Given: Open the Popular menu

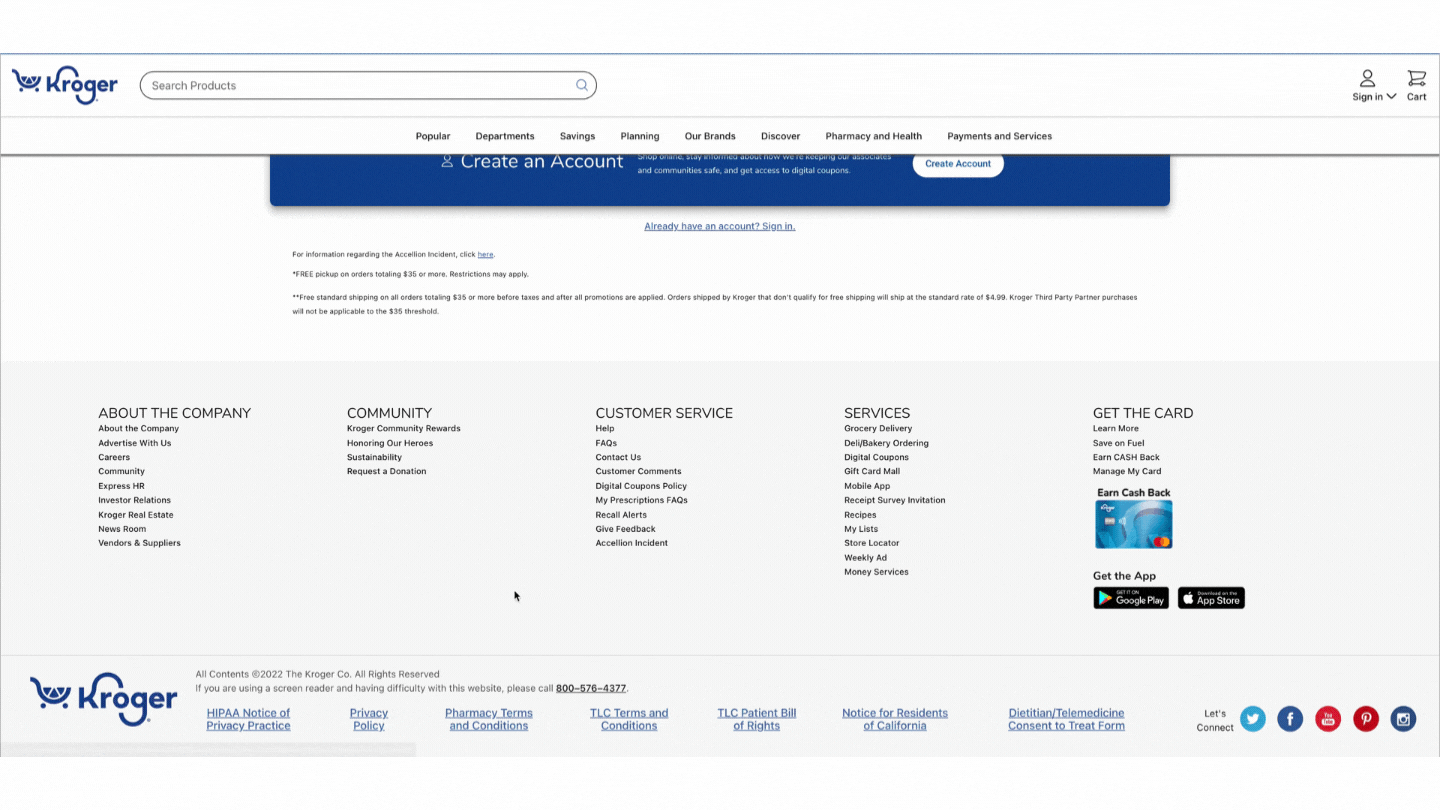Looking at the screenshot, I should pyautogui.click(x=433, y=136).
